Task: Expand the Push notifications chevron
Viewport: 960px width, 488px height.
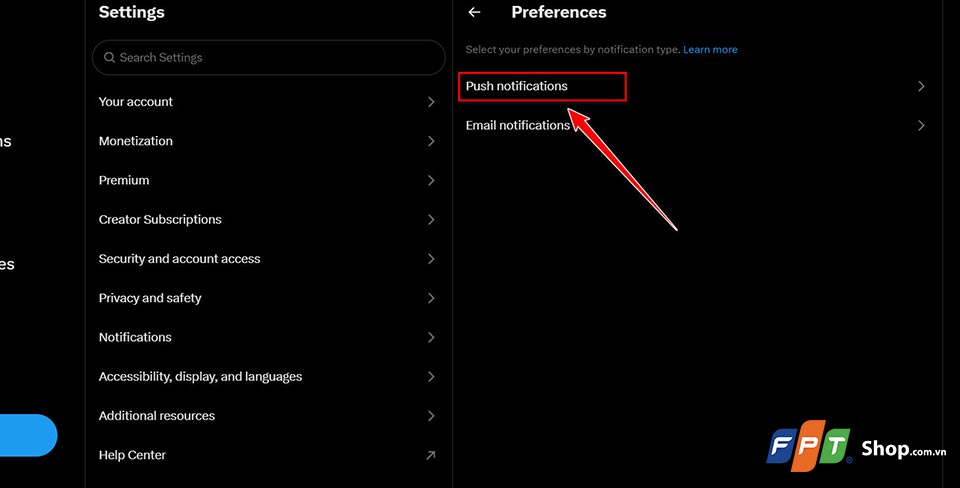Action: 921,86
